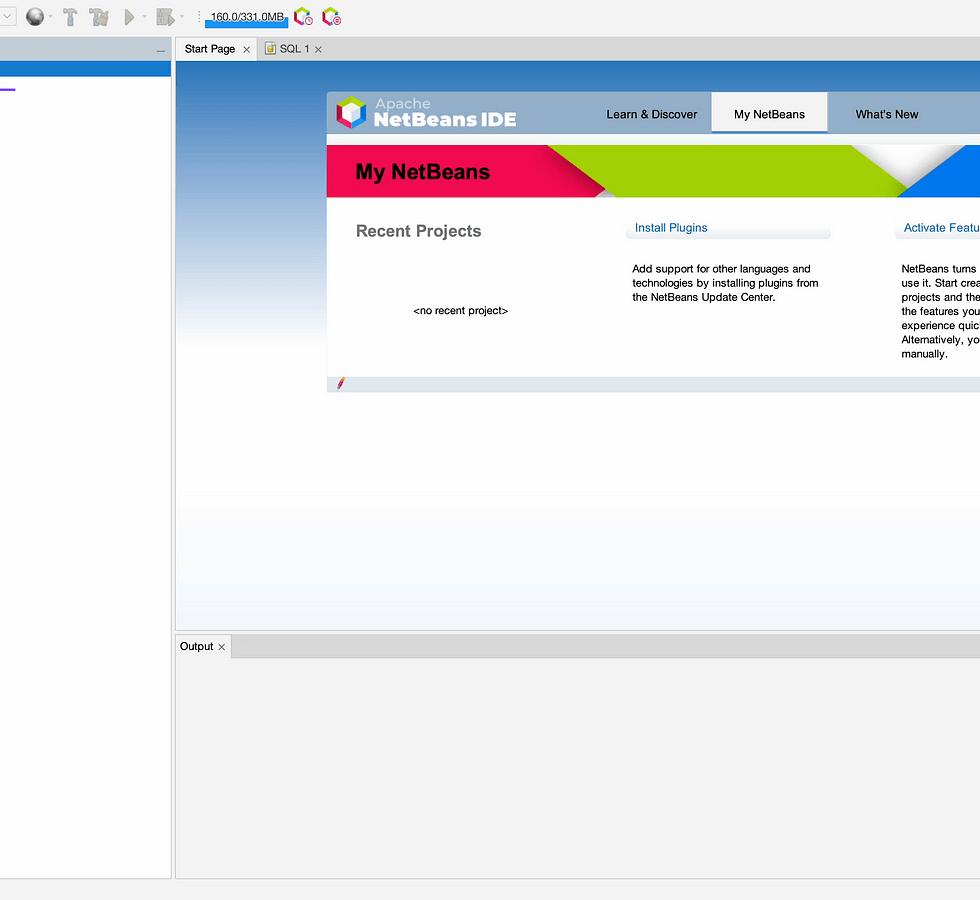The height and width of the screenshot is (900, 980).
Task: Click the Profile IDE icon with clock
Action: 302,17
